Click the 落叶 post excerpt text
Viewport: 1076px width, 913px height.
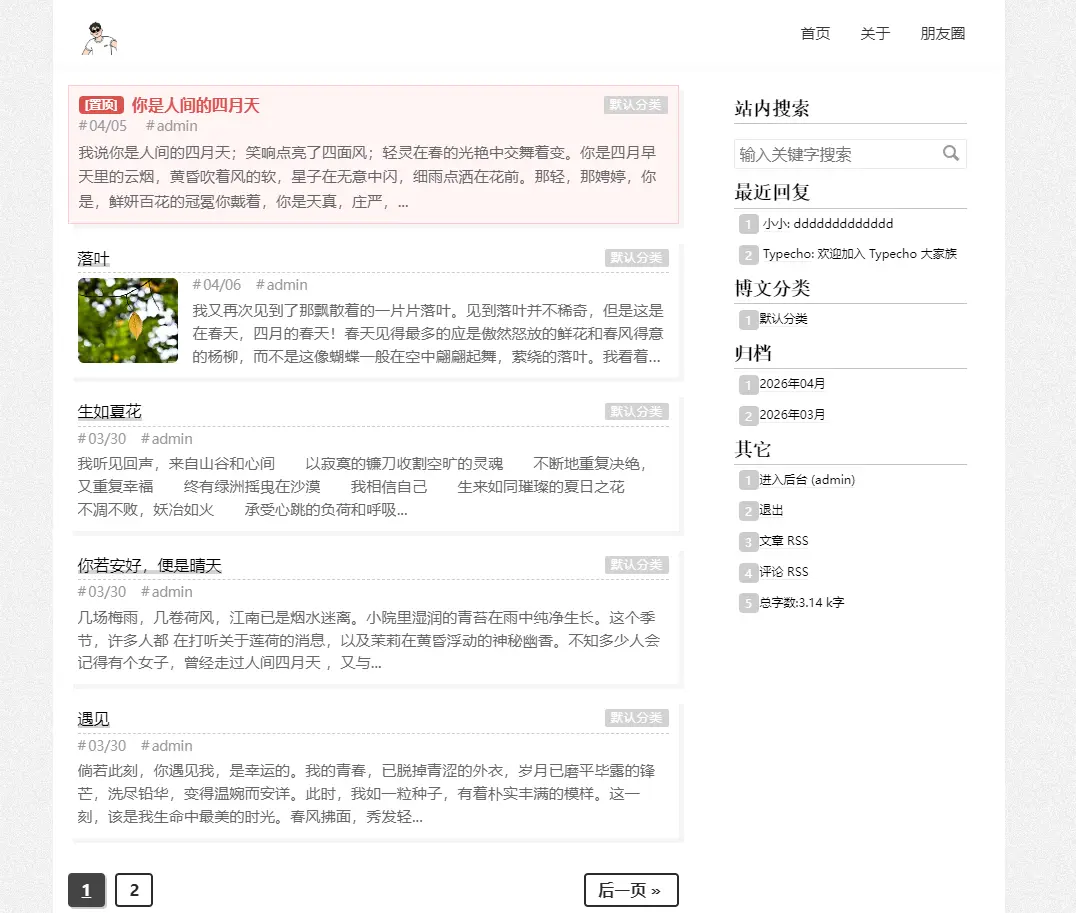click(428, 334)
